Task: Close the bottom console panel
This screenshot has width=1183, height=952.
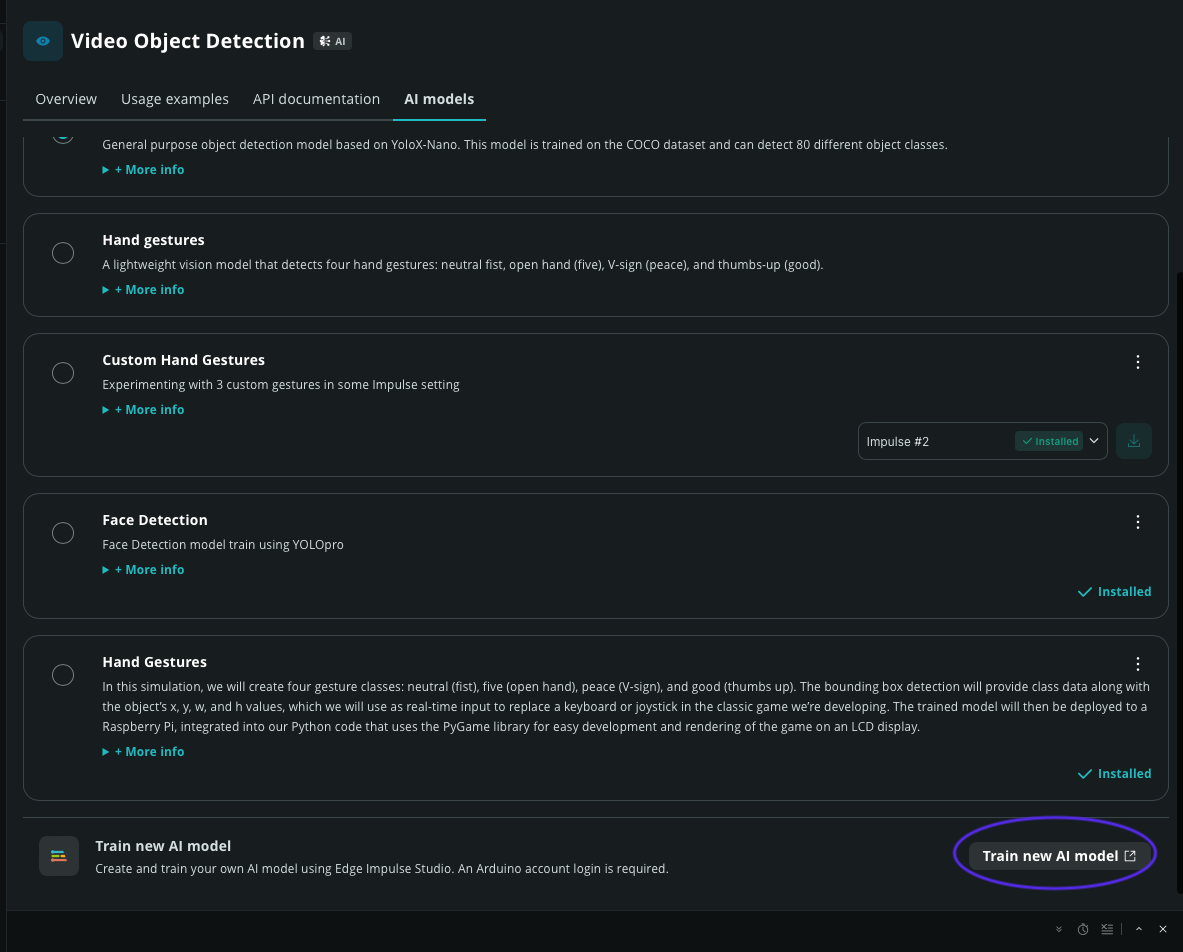Action: 1163,929
